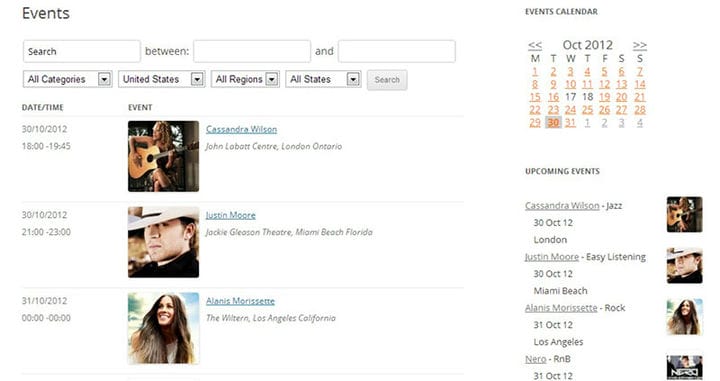Open the Cassandra Wilson event link in list
The height and width of the screenshot is (381, 720).
coord(242,129)
